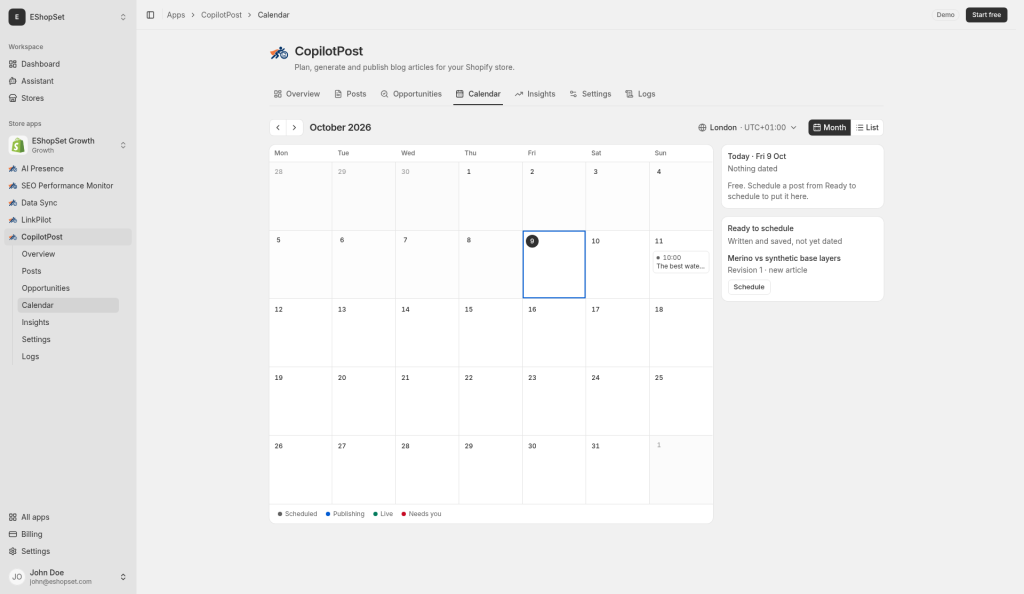The image size is (1024, 594).
Task: Open Billing in the sidebar
Action: tap(68, 534)
